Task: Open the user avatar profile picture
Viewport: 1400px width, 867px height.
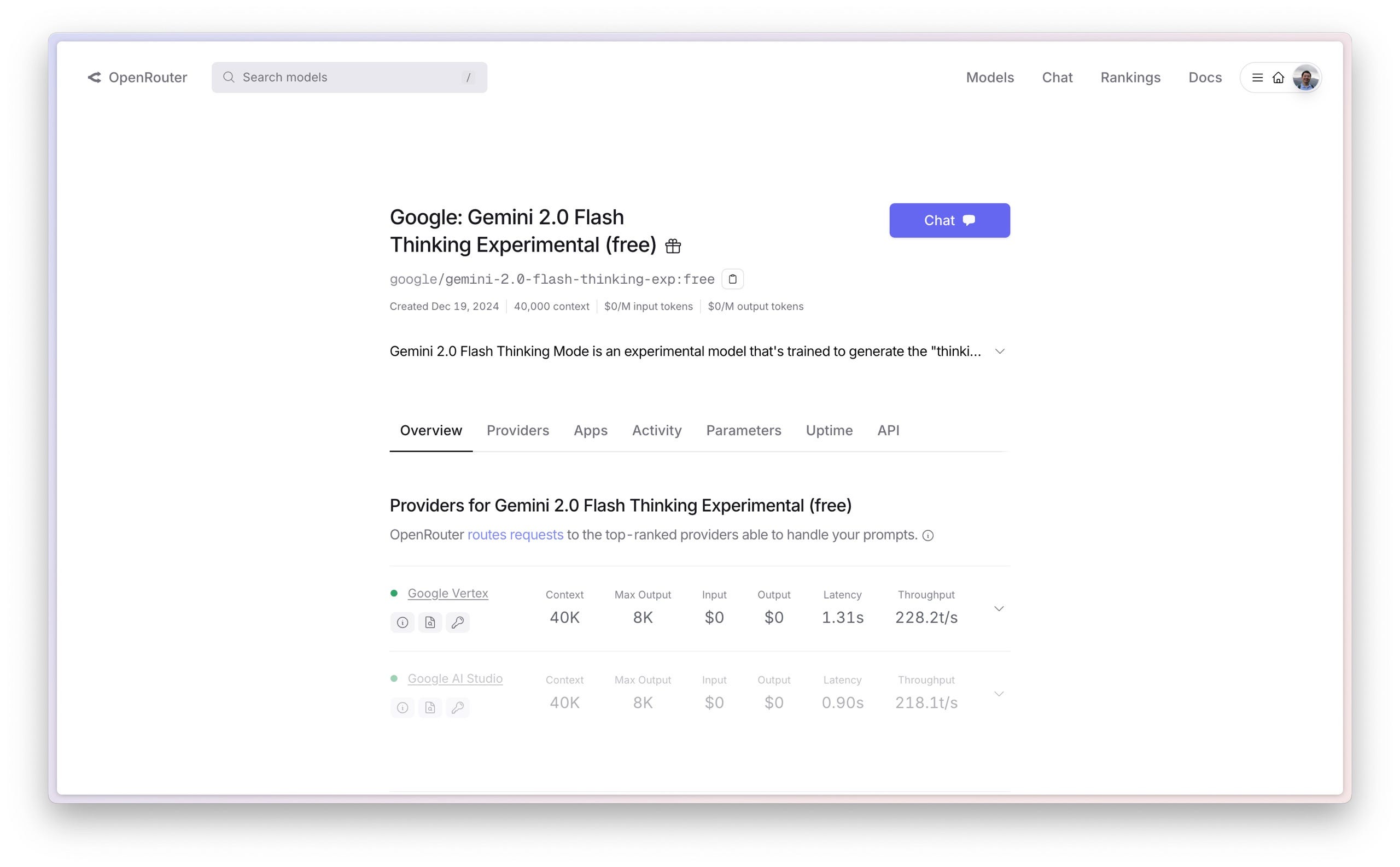Action: click(x=1305, y=78)
